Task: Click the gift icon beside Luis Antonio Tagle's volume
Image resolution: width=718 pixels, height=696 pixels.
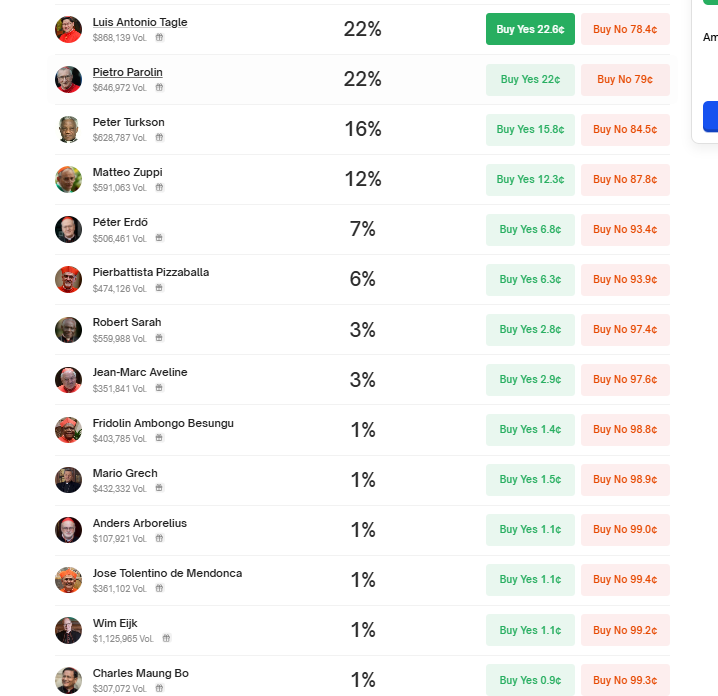Action: coord(159,38)
